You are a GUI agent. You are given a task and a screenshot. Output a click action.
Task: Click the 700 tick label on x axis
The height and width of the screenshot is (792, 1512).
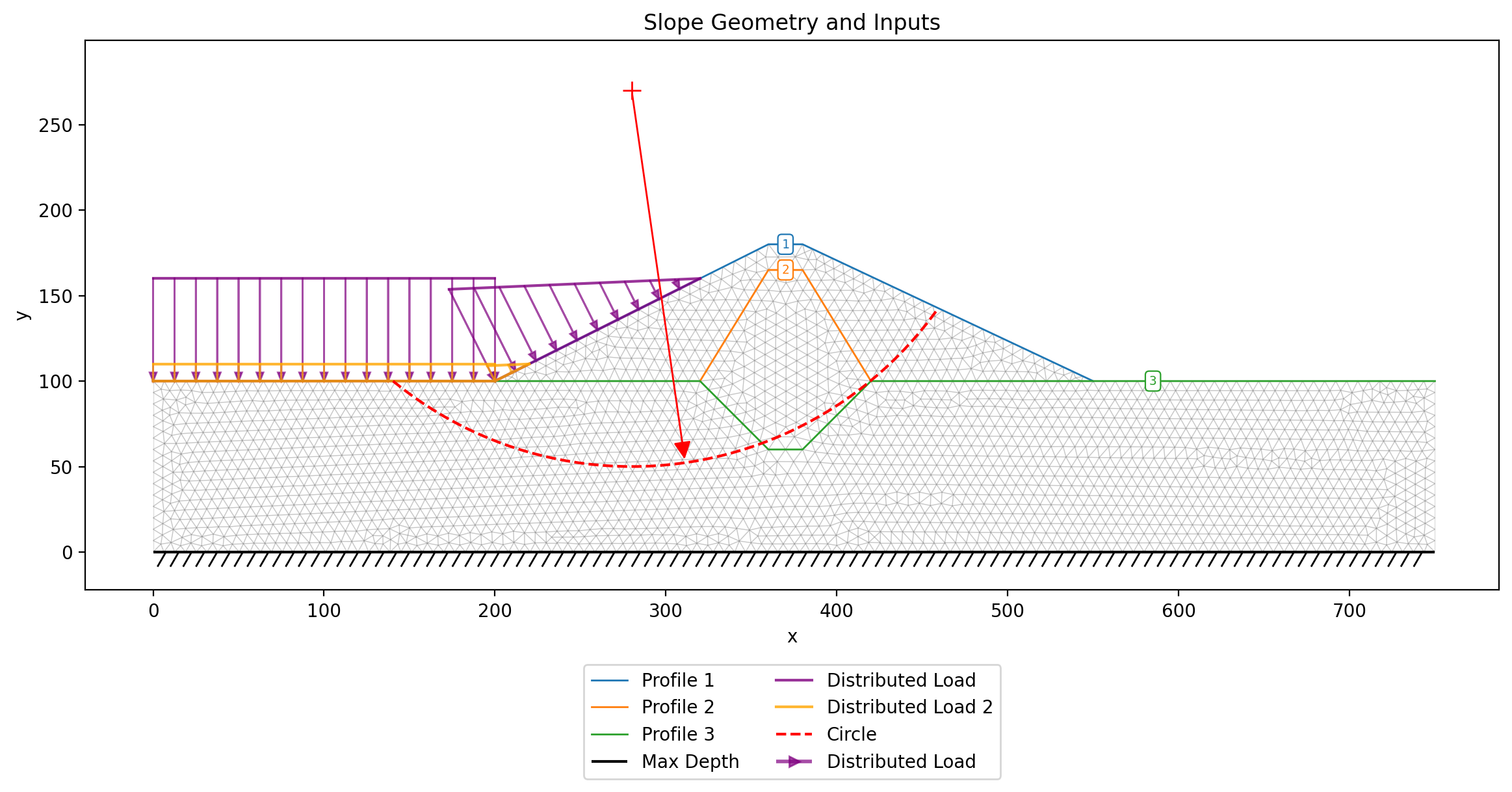[x=1349, y=611]
